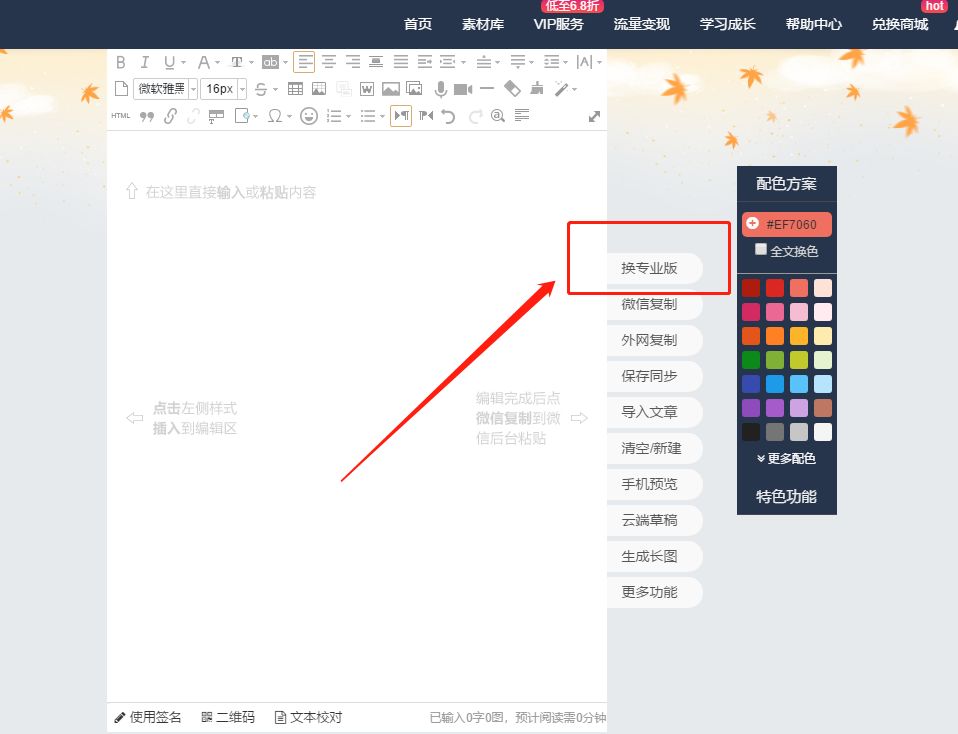Toggle underline formatting
Screen dimensions: 958x734
pos(168,62)
